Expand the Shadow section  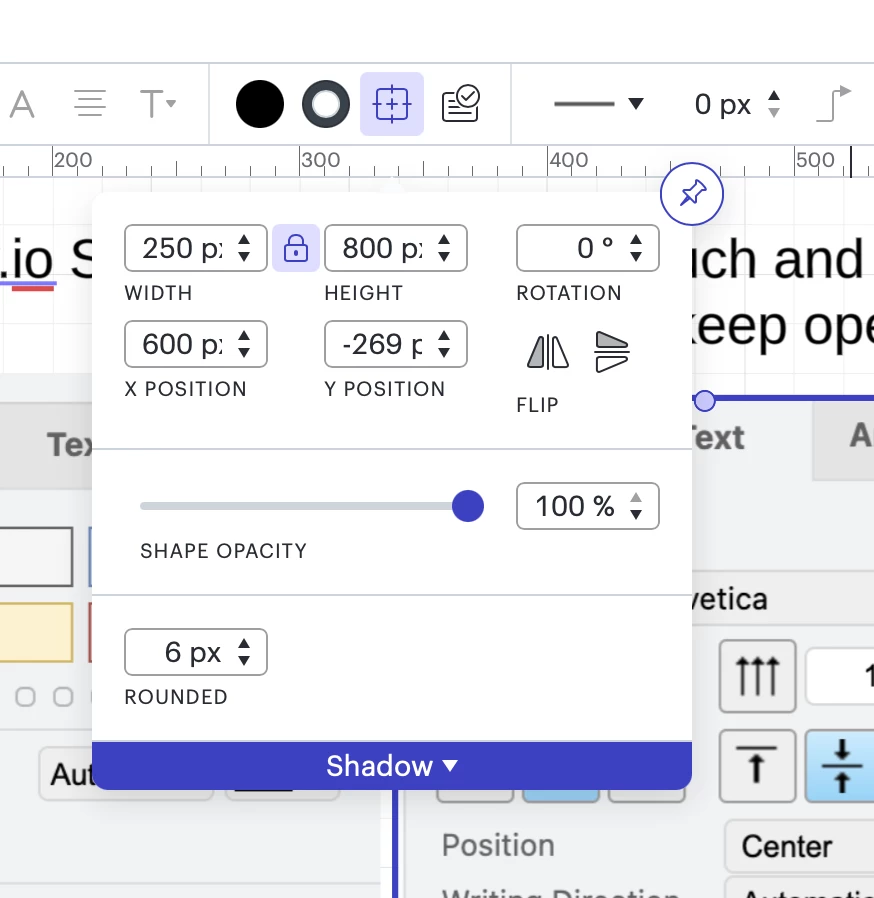392,766
